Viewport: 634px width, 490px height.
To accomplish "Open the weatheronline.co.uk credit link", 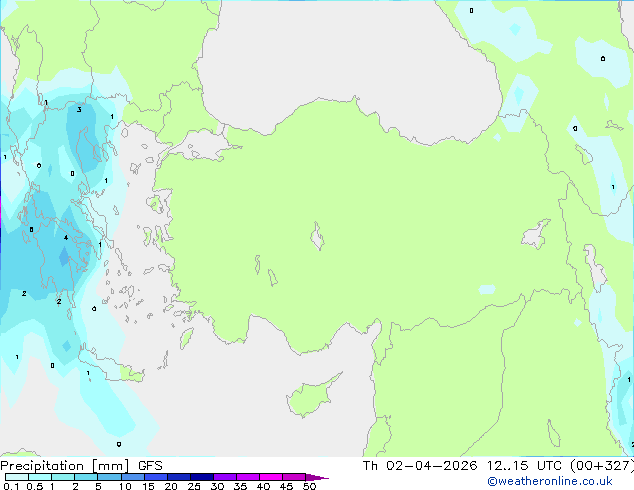I will tap(550, 481).
